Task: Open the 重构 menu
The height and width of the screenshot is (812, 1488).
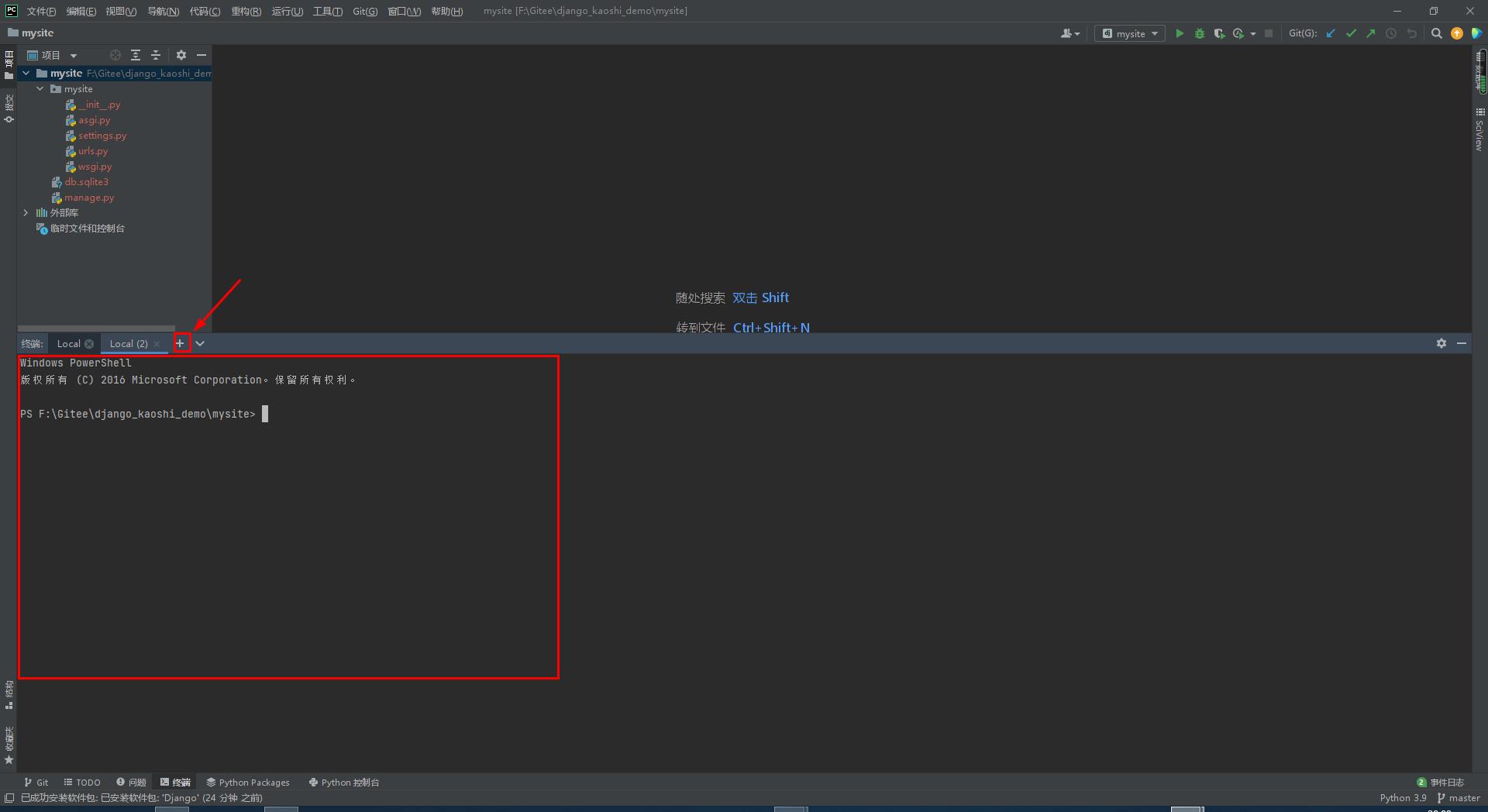Action: (246, 12)
